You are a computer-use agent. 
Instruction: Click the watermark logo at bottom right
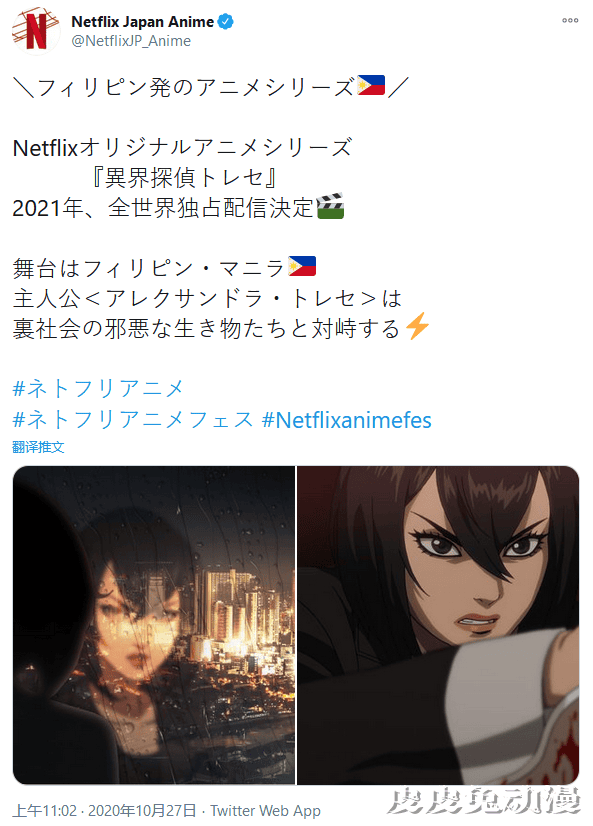point(483,801)
